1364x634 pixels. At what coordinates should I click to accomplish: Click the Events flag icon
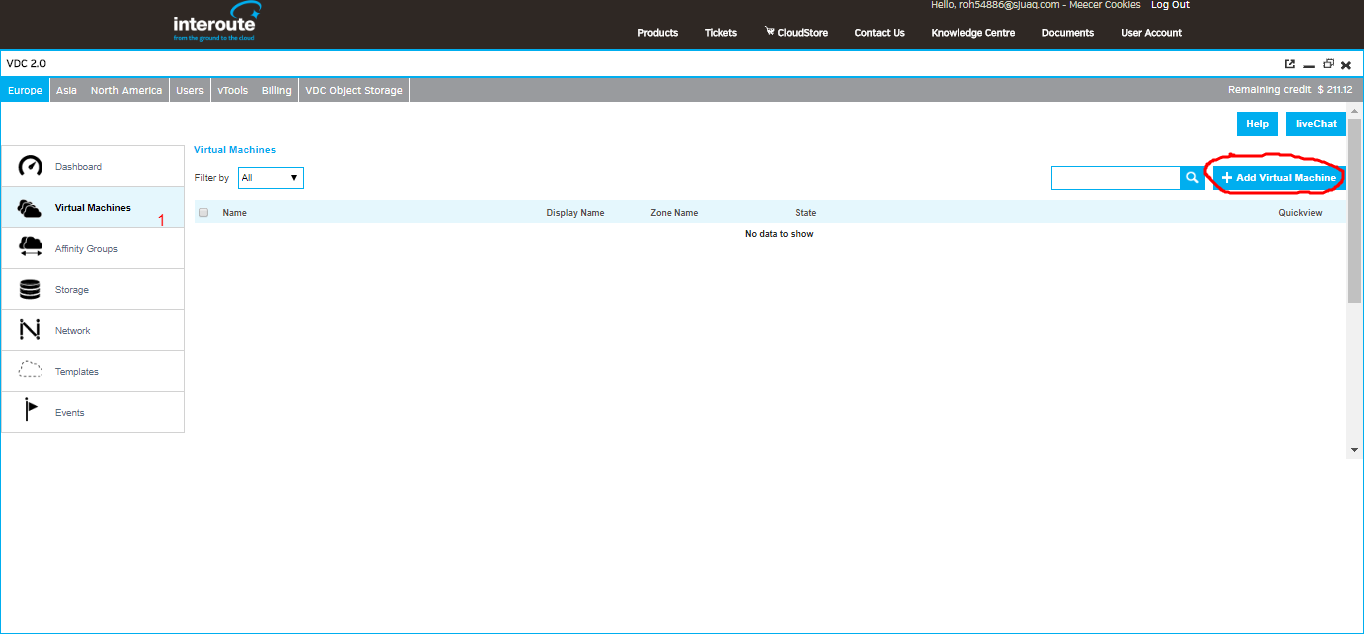[31, 411]
